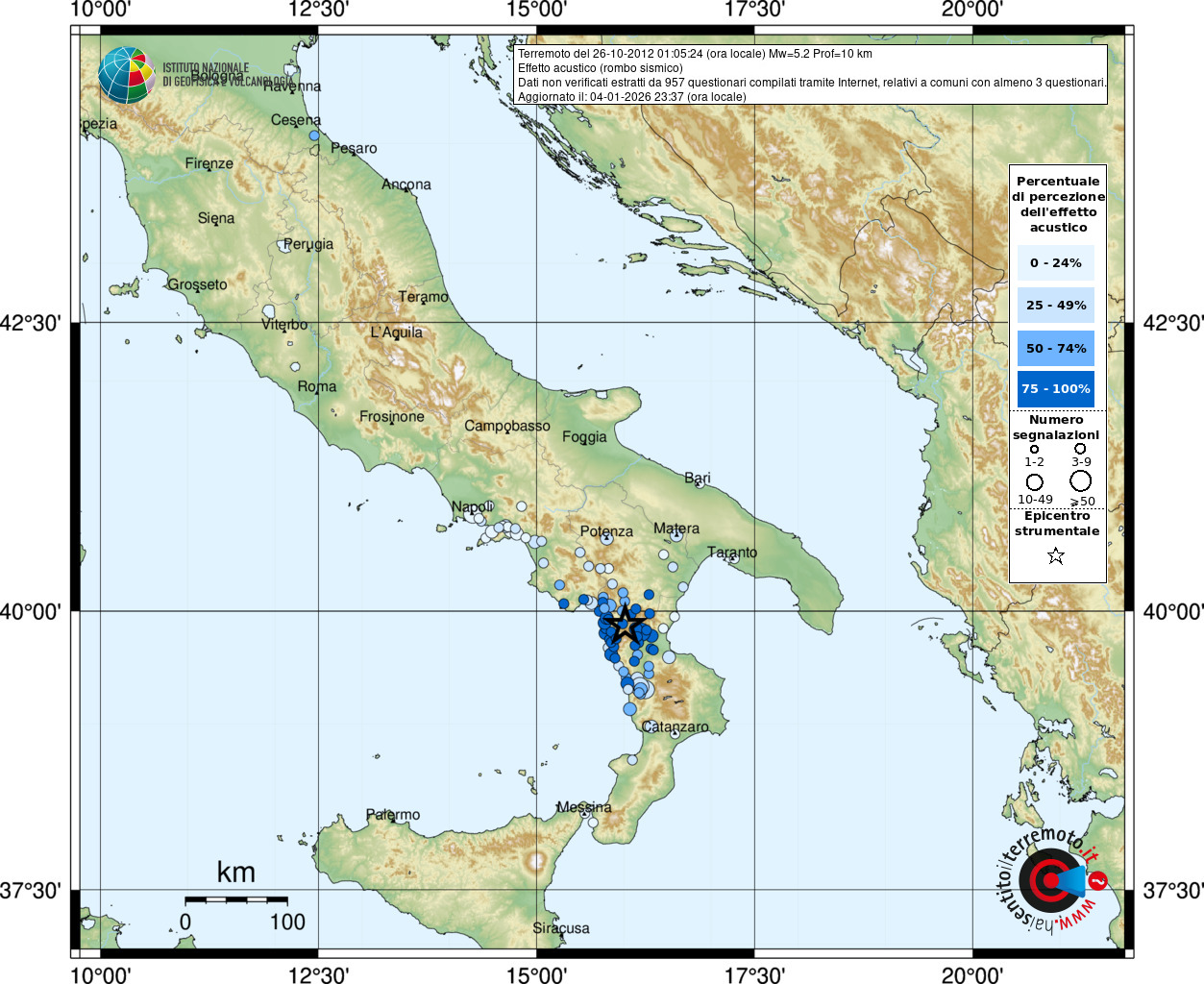Viewport: 1204px width, 984px height.
Task: Click the black epicenter star on map
Action: pos(626,625)
